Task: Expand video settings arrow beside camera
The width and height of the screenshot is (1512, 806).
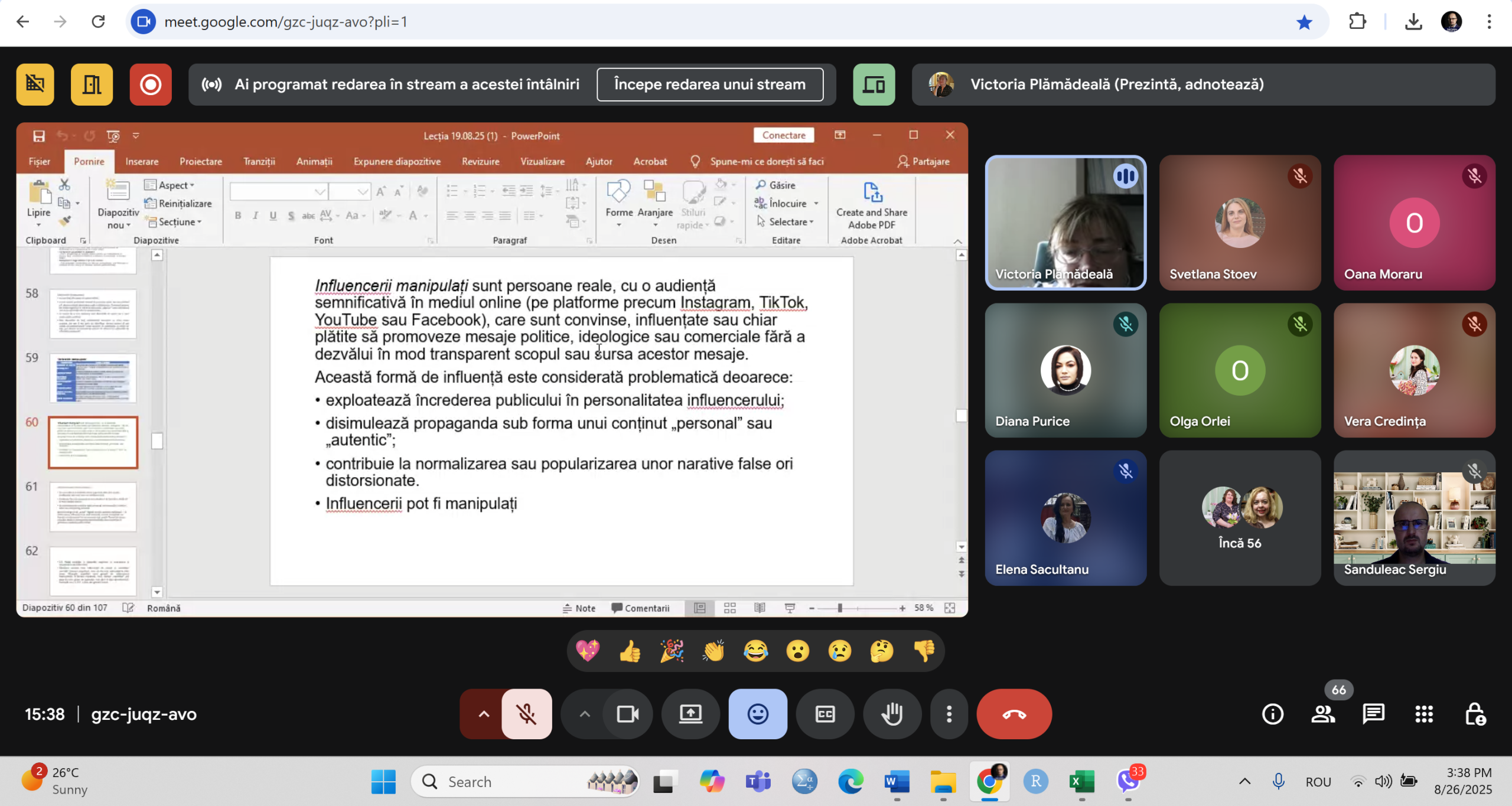Action: click(x=584, y=714)
